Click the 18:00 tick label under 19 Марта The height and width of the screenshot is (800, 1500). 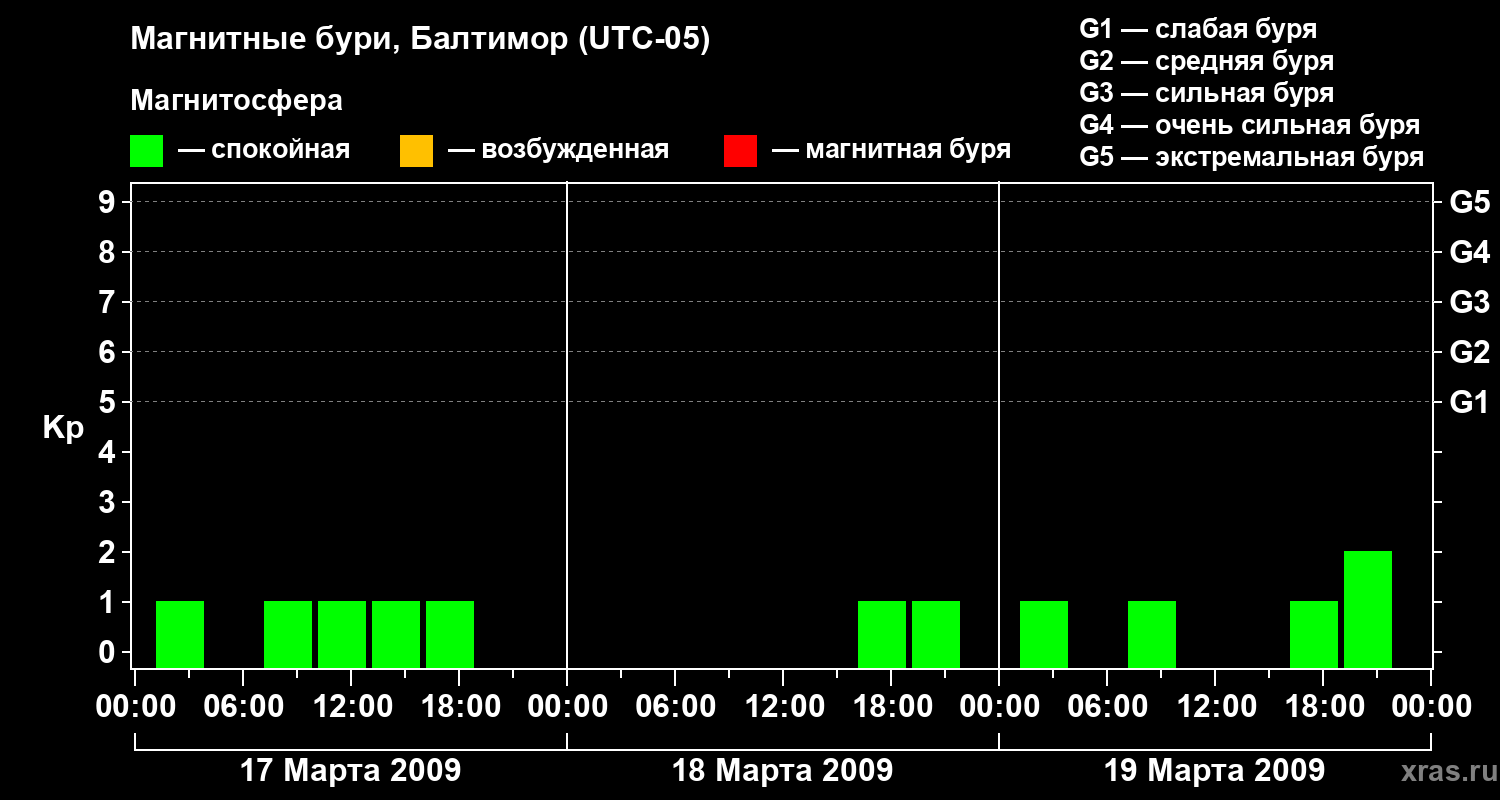tap(1323, 707)
